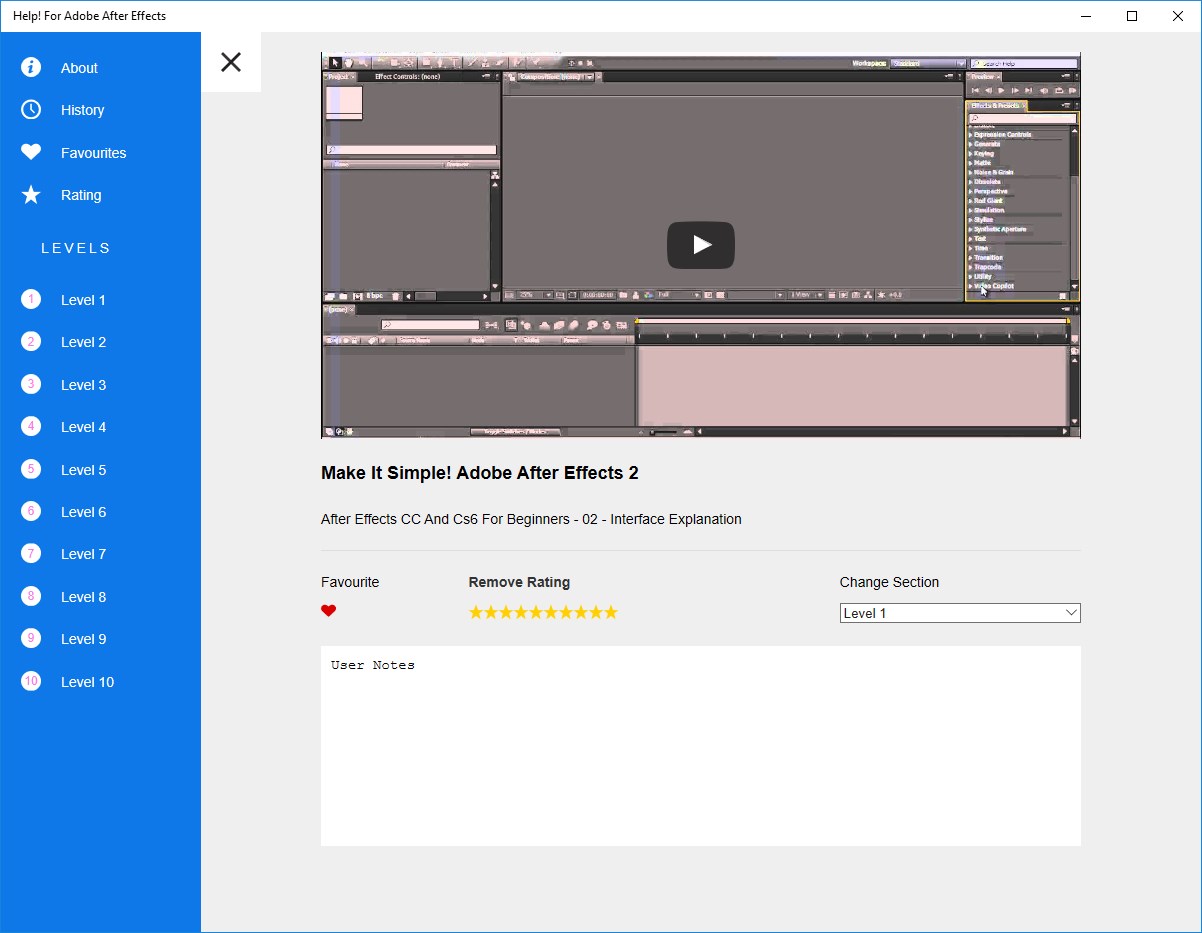This screenshot has height=933, width=1202.
Task: Open the Change Section dropdown
Action: [960, 613]
